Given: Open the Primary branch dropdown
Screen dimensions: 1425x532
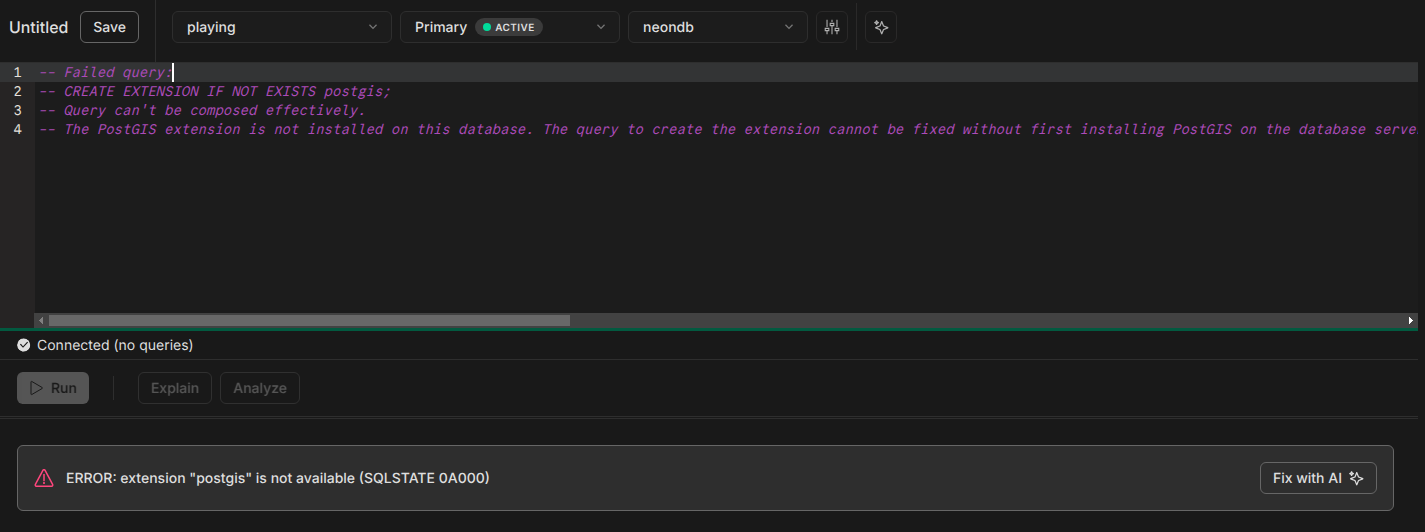Looking at the screenshot, I should 510,27.
